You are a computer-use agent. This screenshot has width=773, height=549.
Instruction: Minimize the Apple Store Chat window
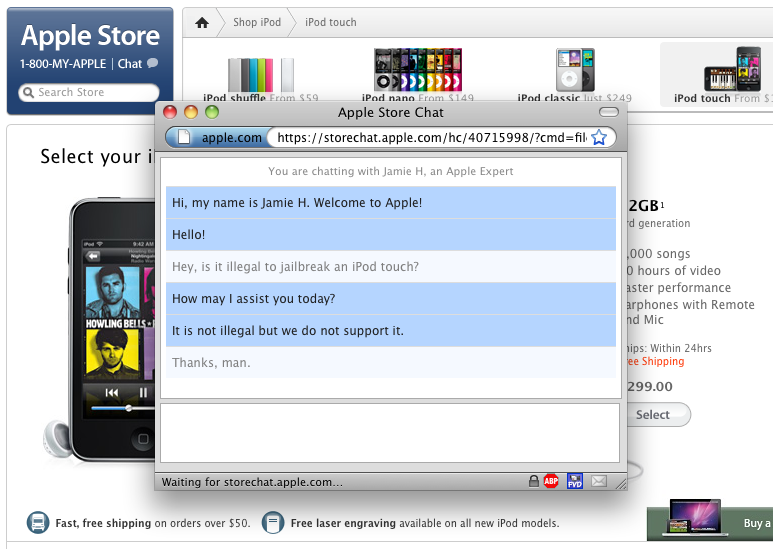[x=191, y=112]
